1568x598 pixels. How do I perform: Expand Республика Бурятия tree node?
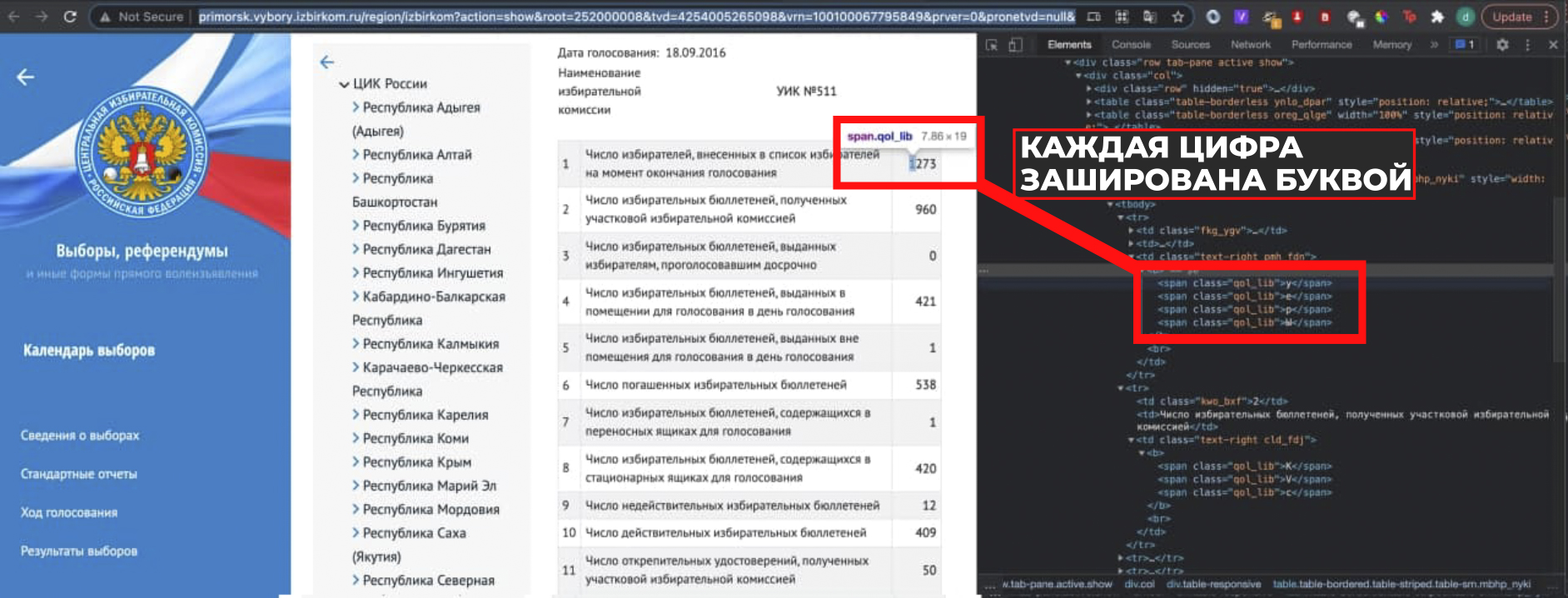(356, 226)
